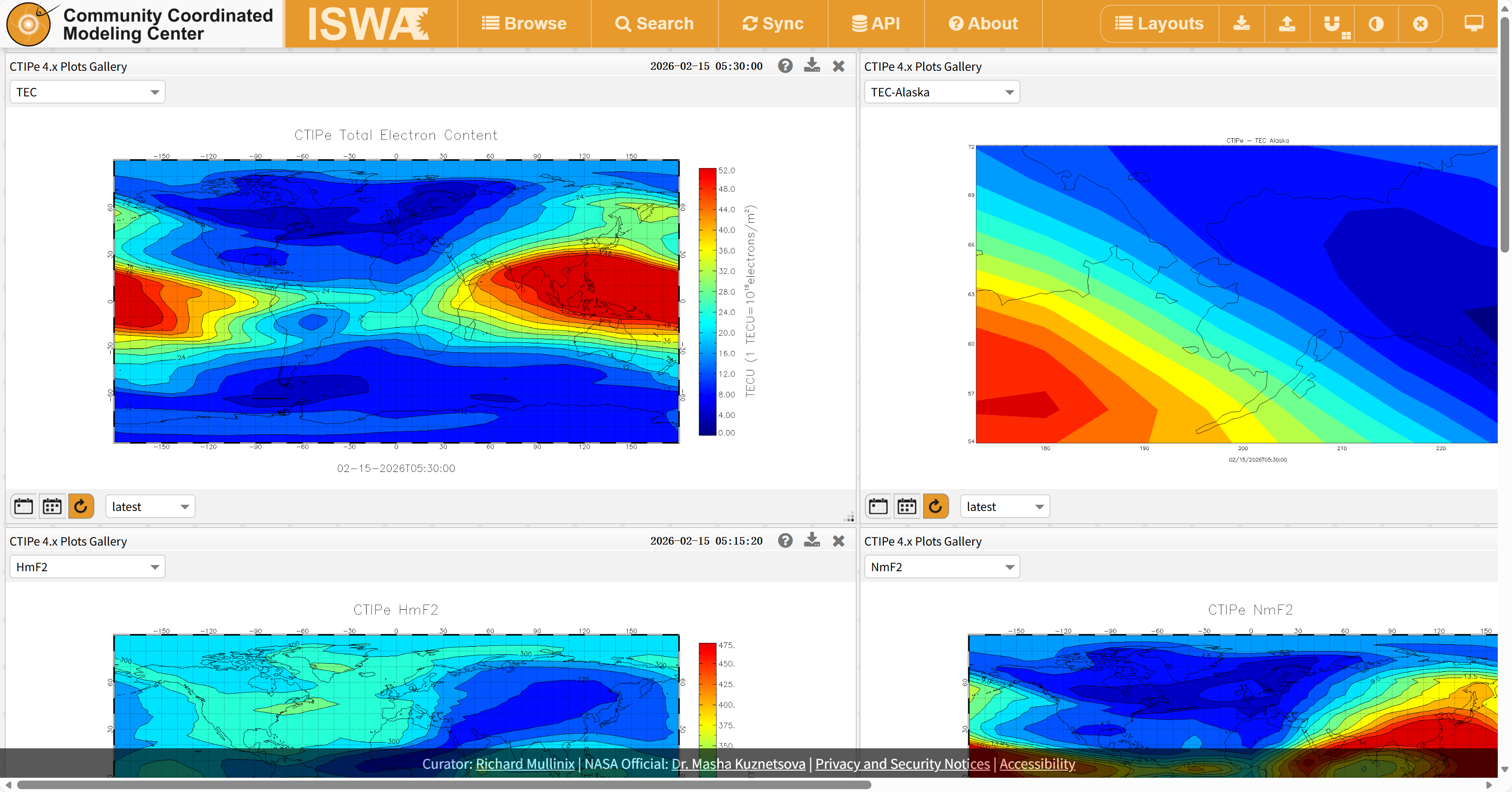
Task: Expand the HmF2 plot selection dropdown
Action: [87, 566]
